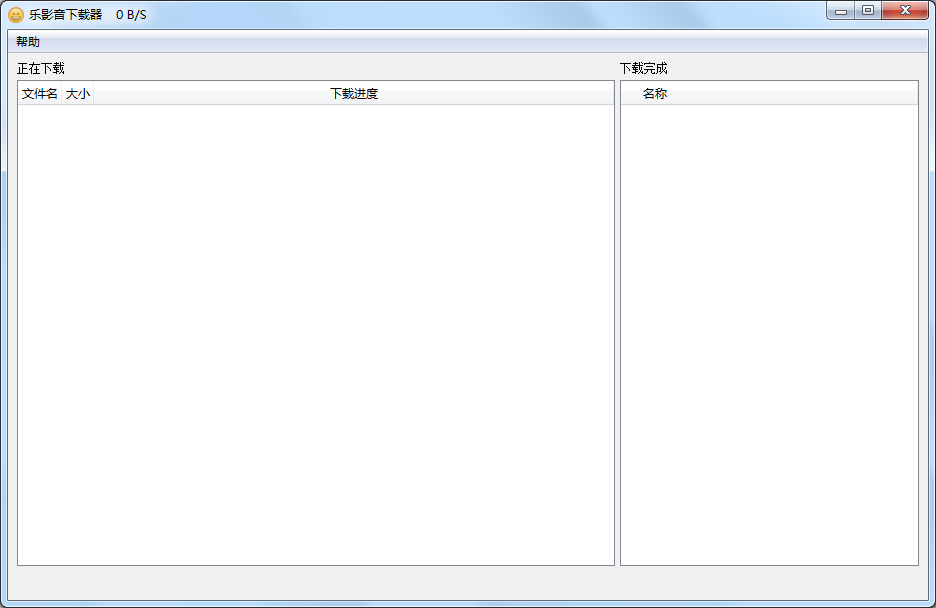936x608 pixels.
Task: Maximize the 乐影音下载器 window
Action: [868, 11]
